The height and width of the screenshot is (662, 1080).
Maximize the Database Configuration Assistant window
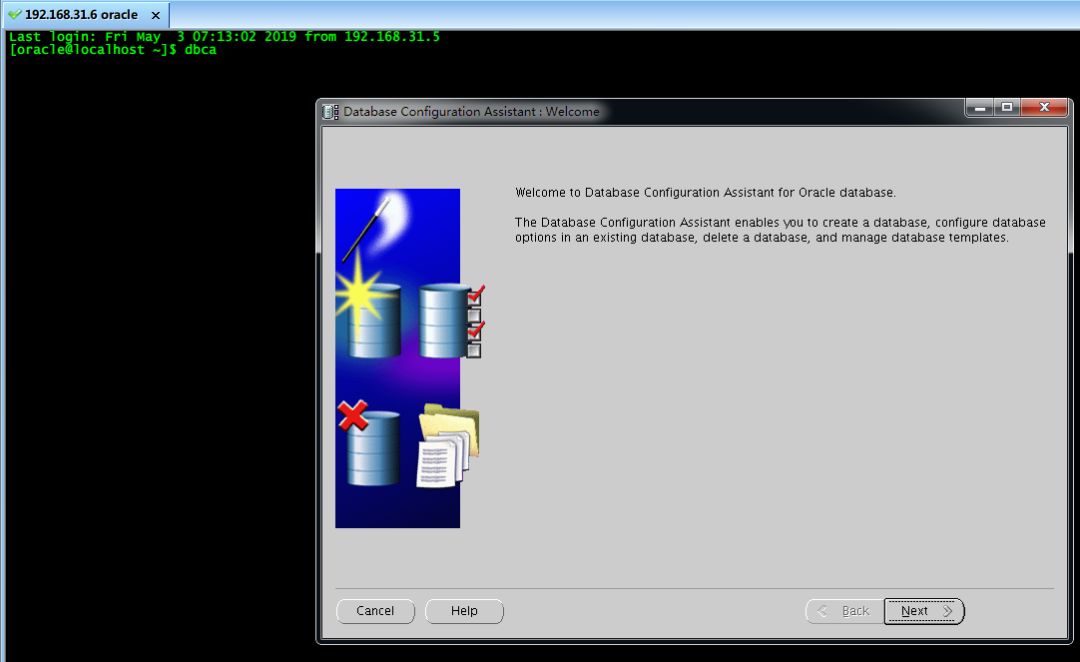[x=1007, y=107]
